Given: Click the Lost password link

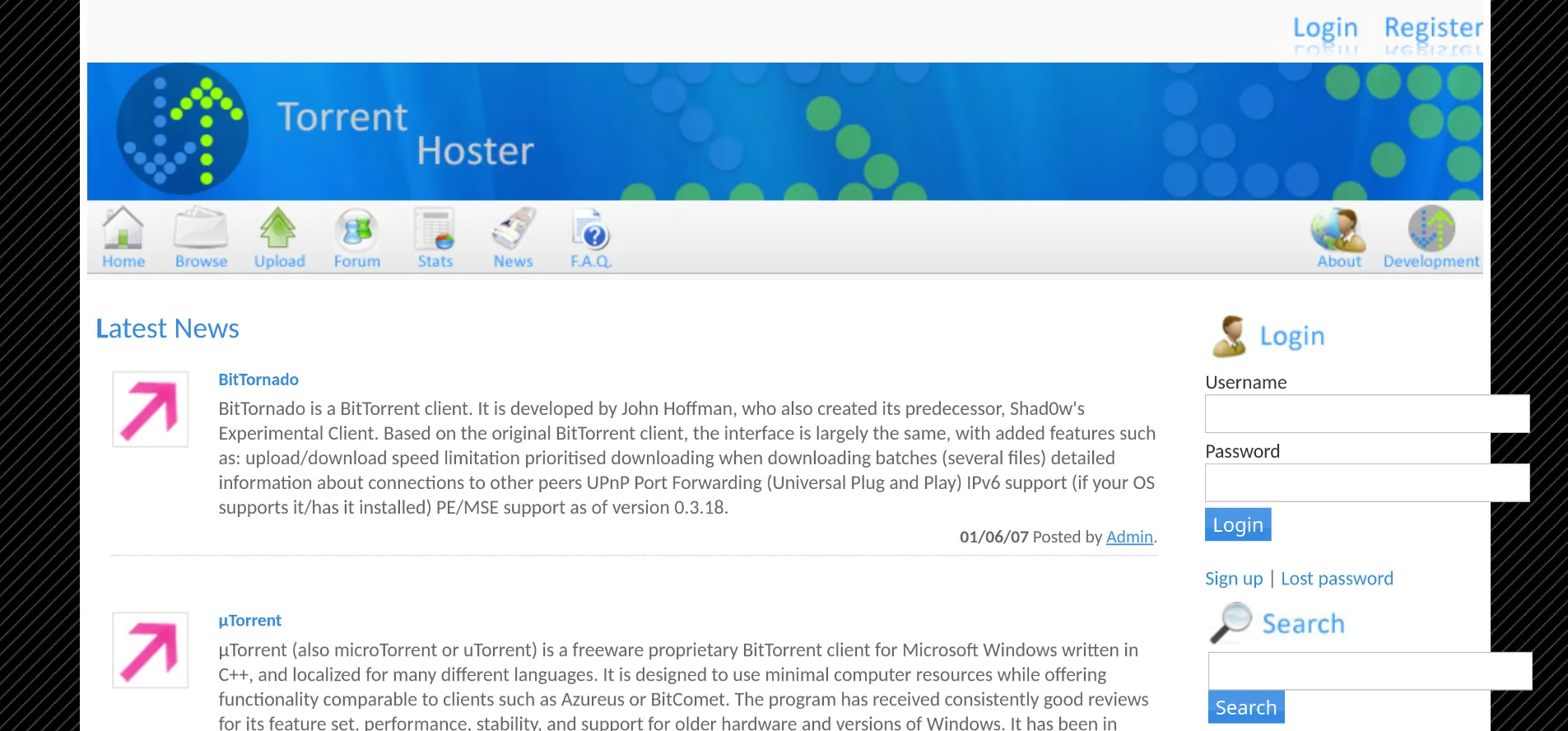Looking at the screenshot, I should pyautogui.click(x=1337, y=579).
